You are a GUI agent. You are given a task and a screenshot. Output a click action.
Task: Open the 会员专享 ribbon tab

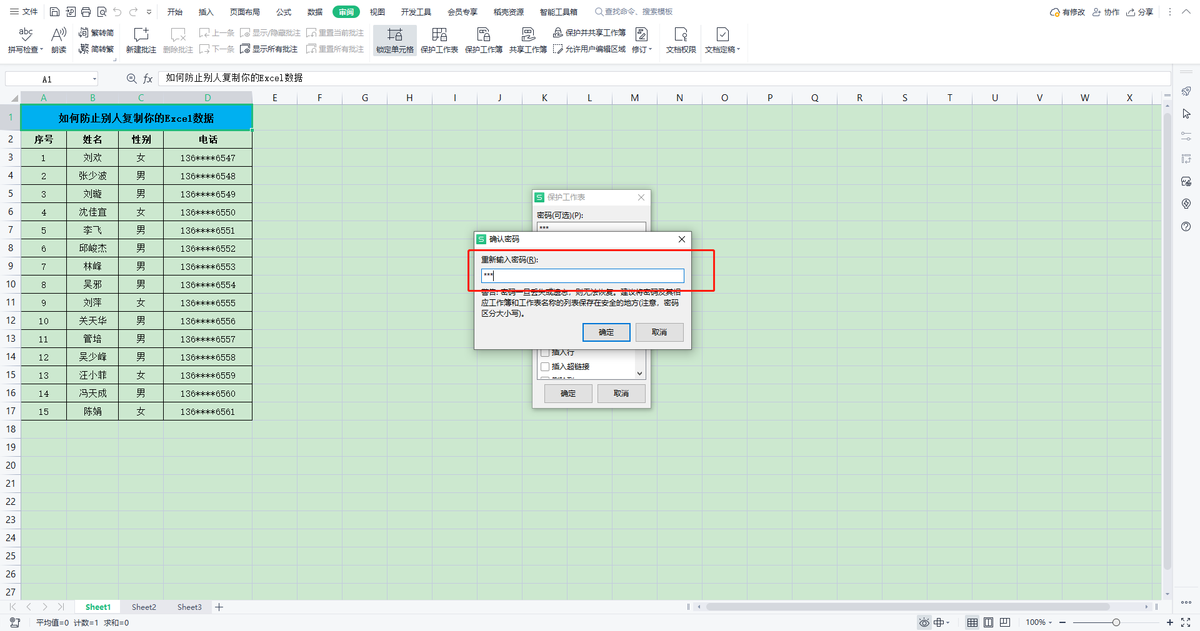click(462, 12)
